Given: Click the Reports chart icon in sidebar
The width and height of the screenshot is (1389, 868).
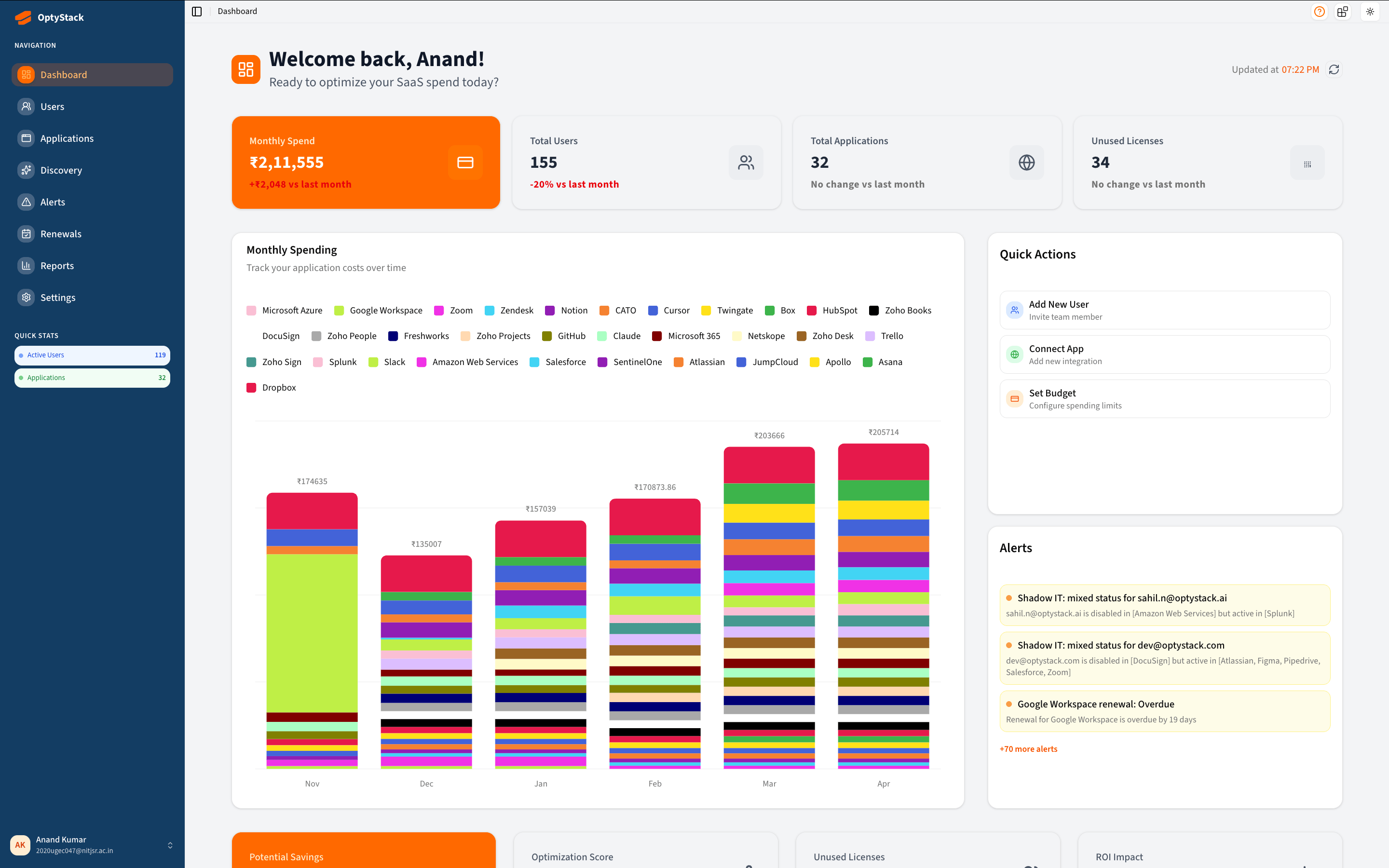Looking at the screenshot, I should pos(26,265).
